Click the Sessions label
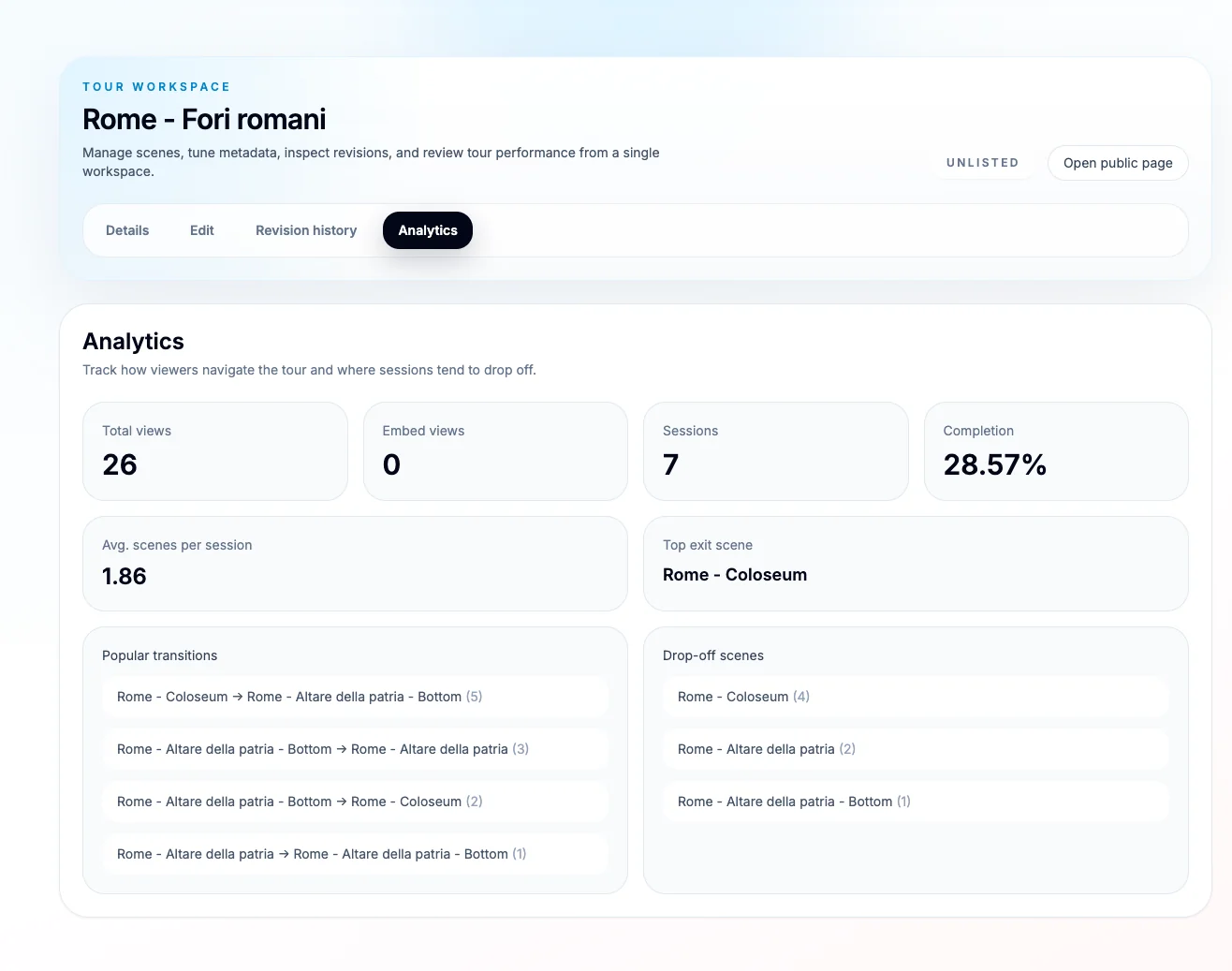Viewport: 1232px width, 971px height. click(x=690, y=431)
